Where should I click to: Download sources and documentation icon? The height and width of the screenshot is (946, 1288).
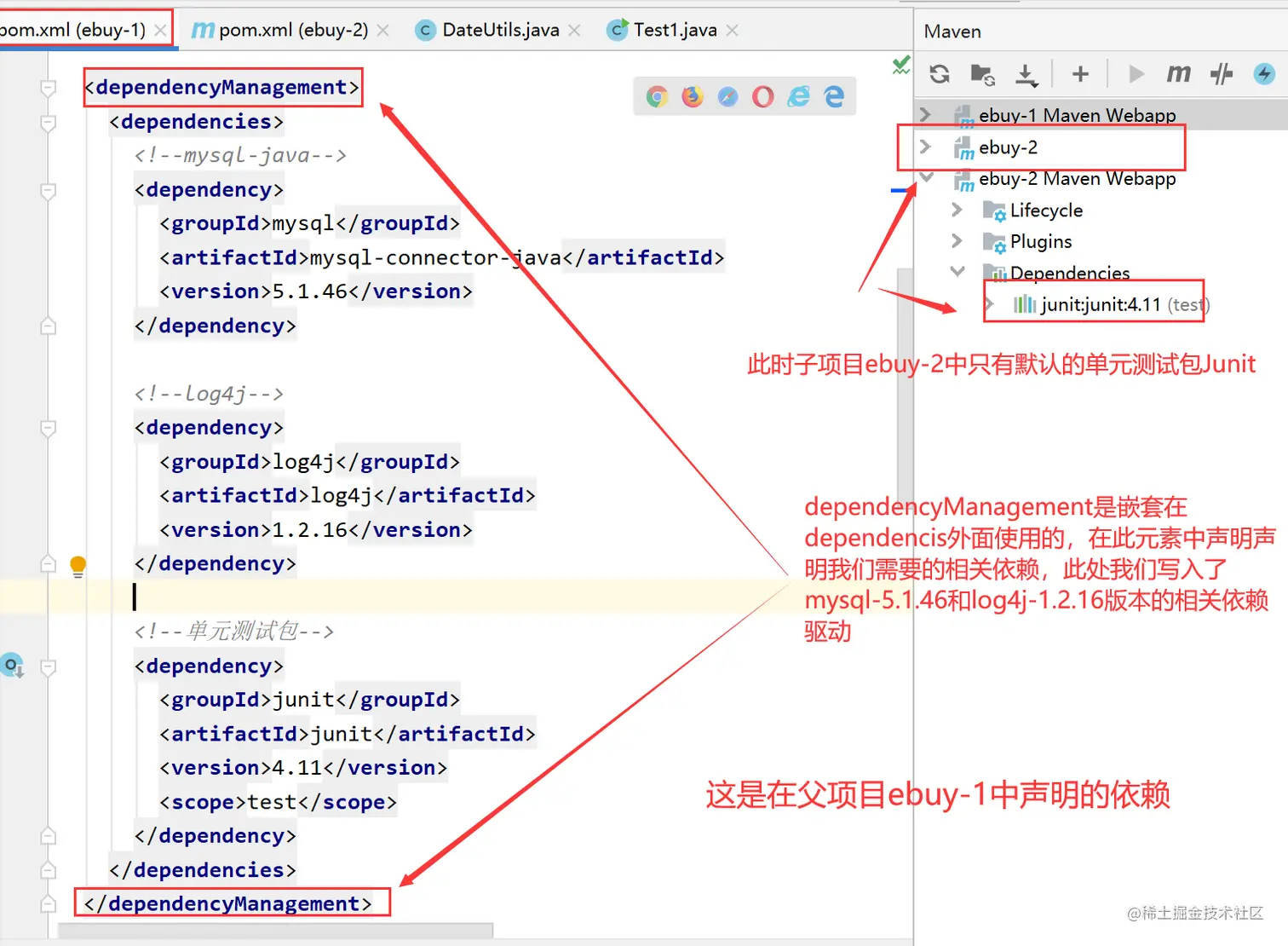1026,75
